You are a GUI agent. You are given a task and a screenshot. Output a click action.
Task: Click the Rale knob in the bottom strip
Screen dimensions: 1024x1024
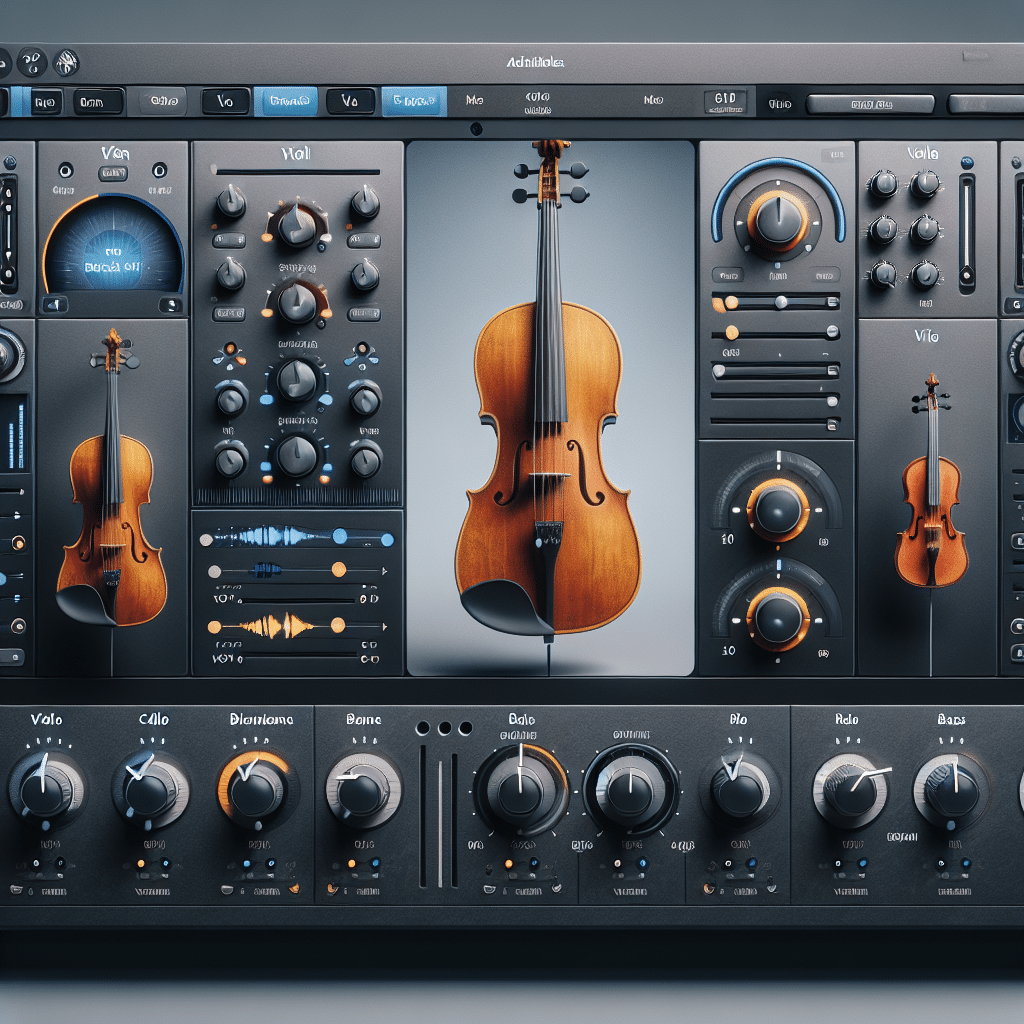click(x=851, y=792)
